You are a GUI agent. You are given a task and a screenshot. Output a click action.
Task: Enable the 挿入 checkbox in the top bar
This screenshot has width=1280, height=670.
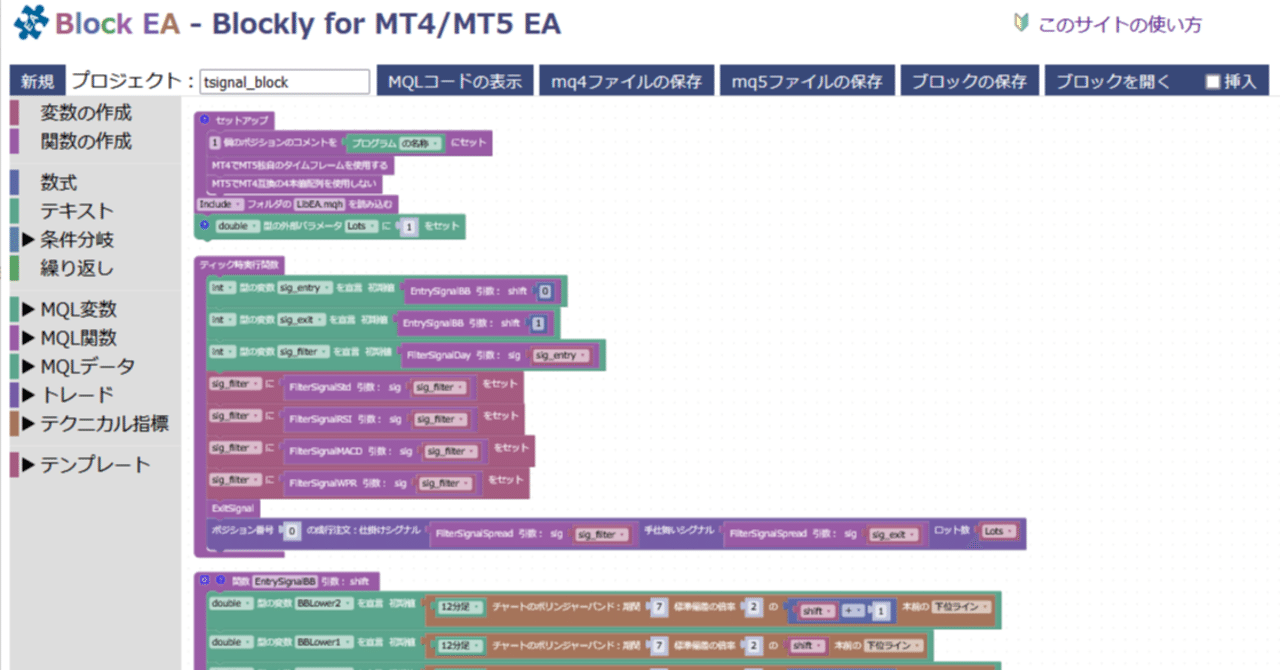click(1214, 81)
